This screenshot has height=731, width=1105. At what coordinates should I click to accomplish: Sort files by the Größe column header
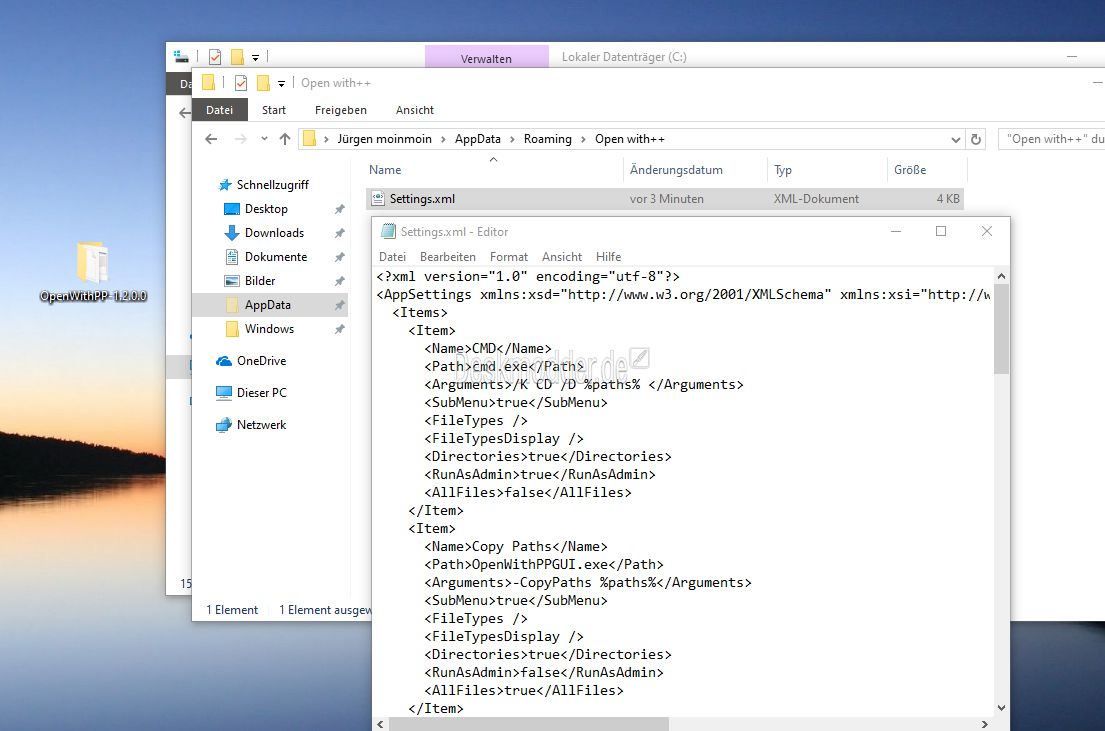pyautogui.click(x=926, y=169)
